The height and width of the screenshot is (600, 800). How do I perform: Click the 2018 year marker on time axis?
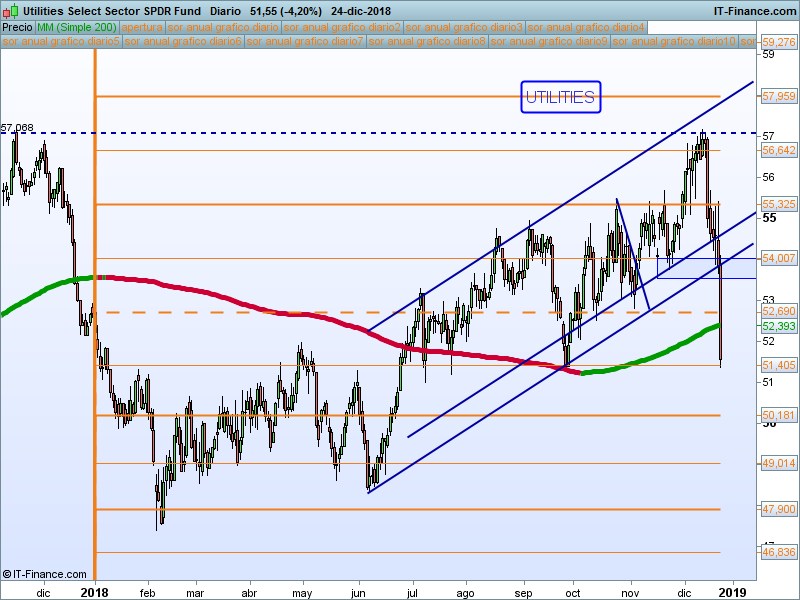(x=94, y=593)
